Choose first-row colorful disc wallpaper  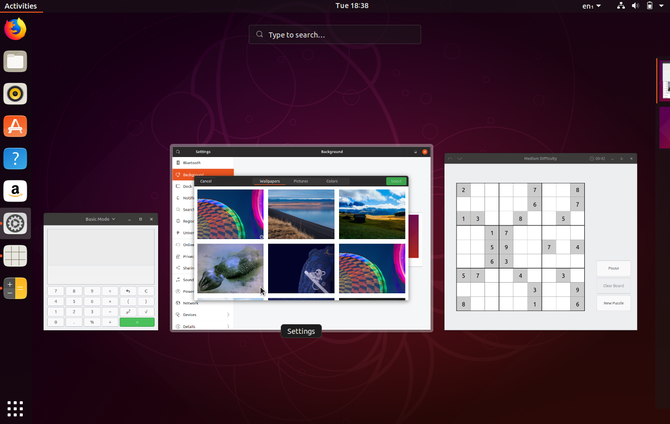pos(230,214)
